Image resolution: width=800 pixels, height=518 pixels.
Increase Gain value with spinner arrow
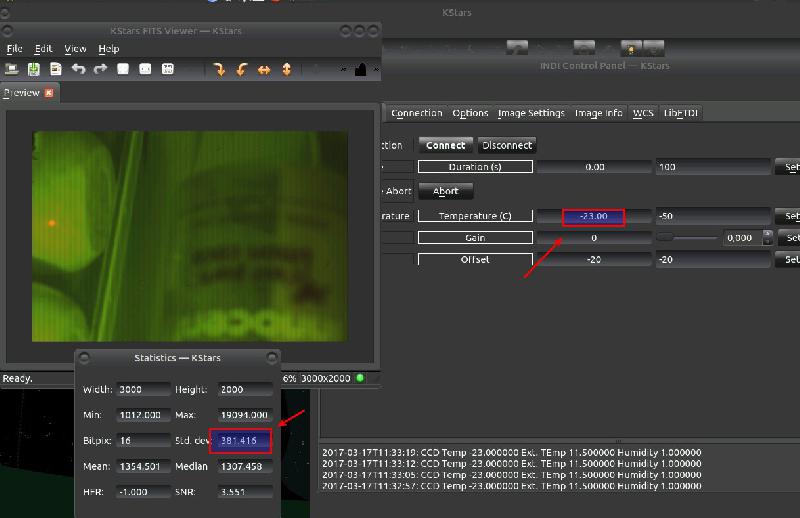click(767, 234)
